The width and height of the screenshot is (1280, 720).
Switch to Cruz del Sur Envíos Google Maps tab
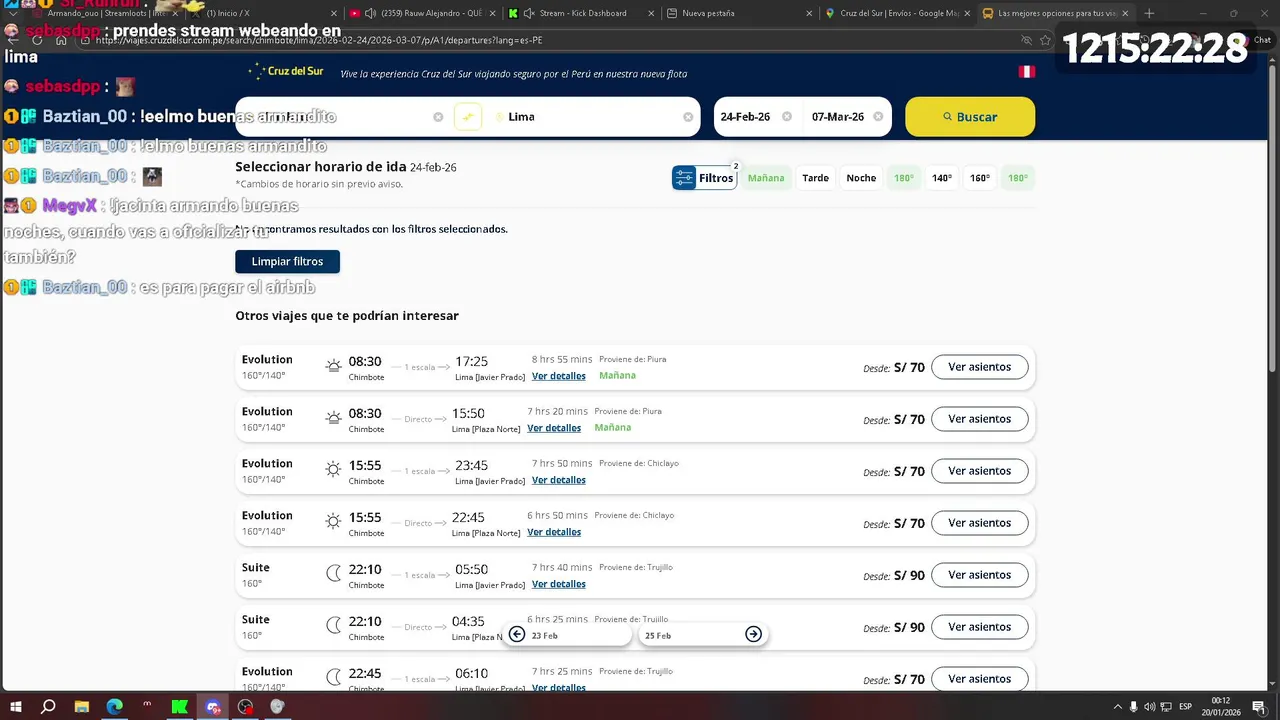coord(893,13)
